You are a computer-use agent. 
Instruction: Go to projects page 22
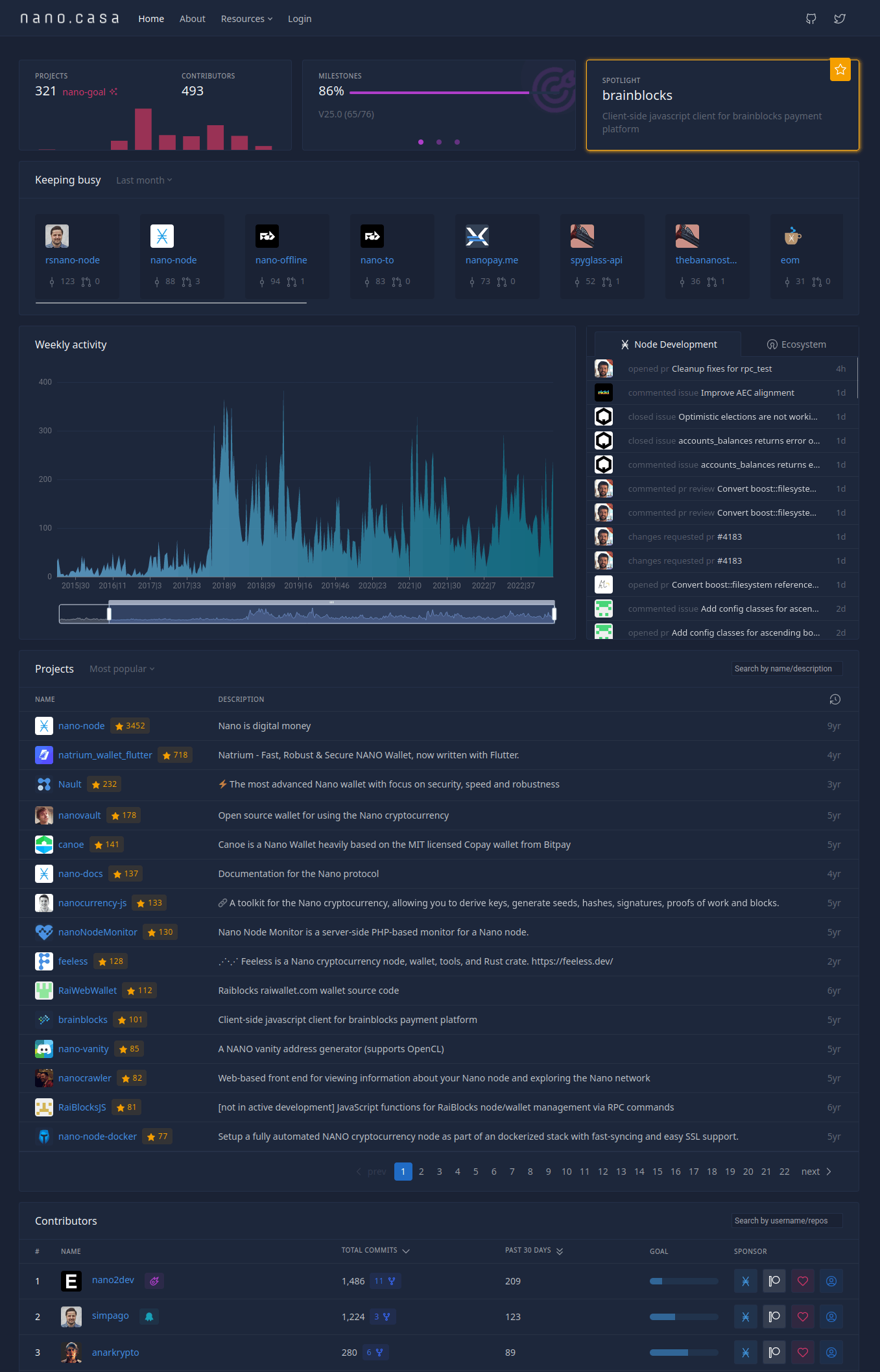pos(785,1172)
